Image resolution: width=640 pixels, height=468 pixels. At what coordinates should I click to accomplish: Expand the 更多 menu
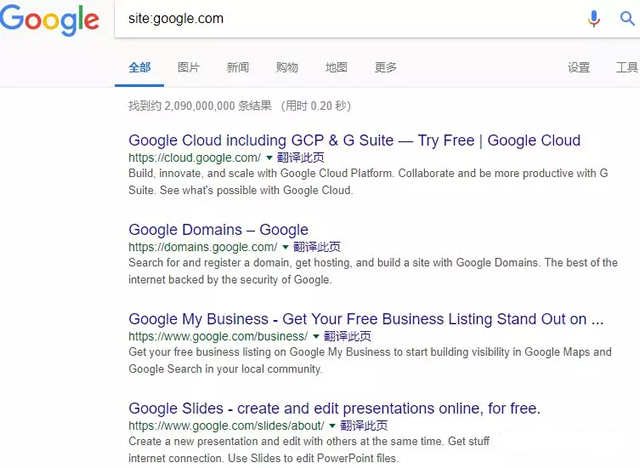386,67
